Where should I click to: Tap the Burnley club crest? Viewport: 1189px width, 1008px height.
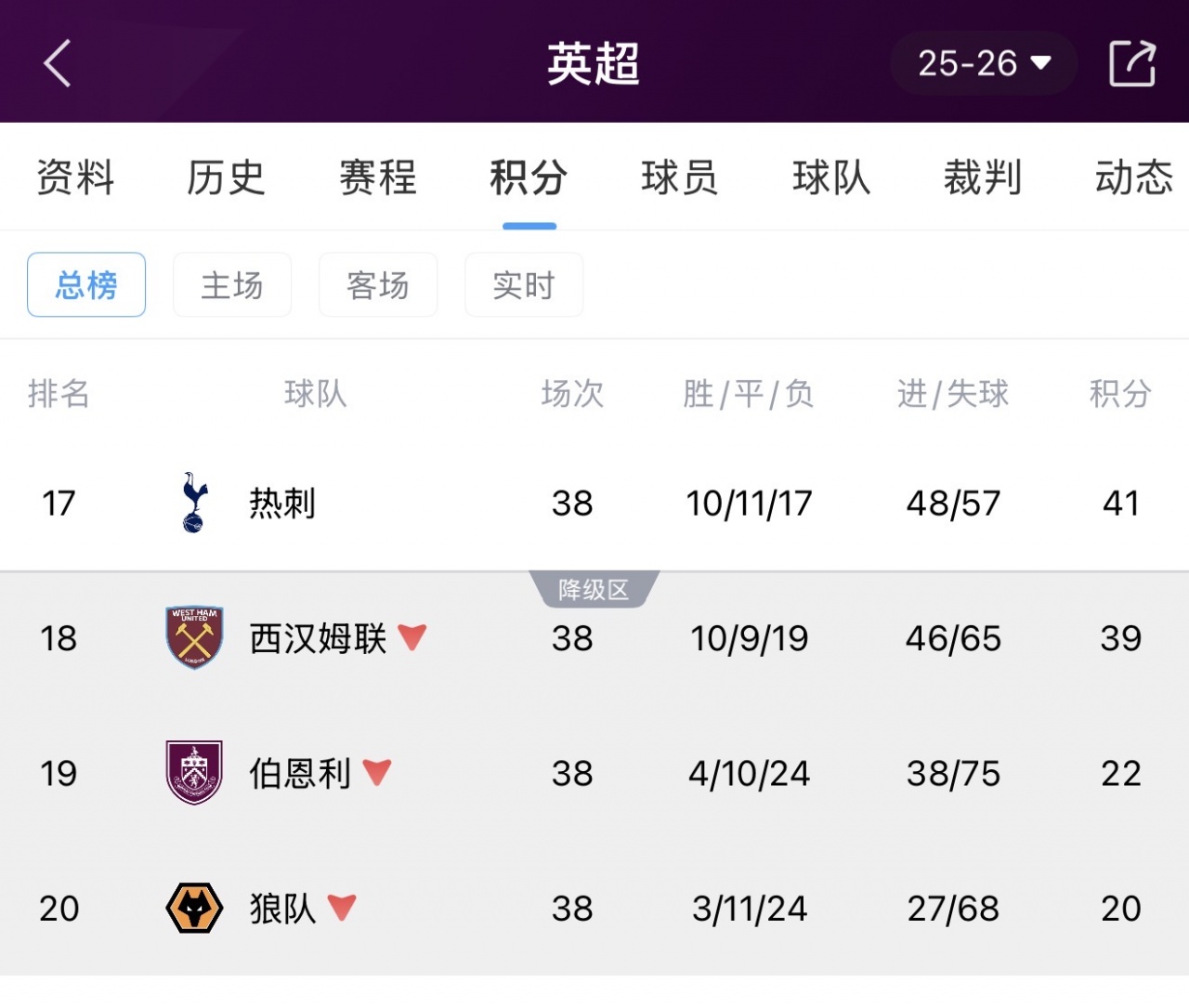pos(194,772)
